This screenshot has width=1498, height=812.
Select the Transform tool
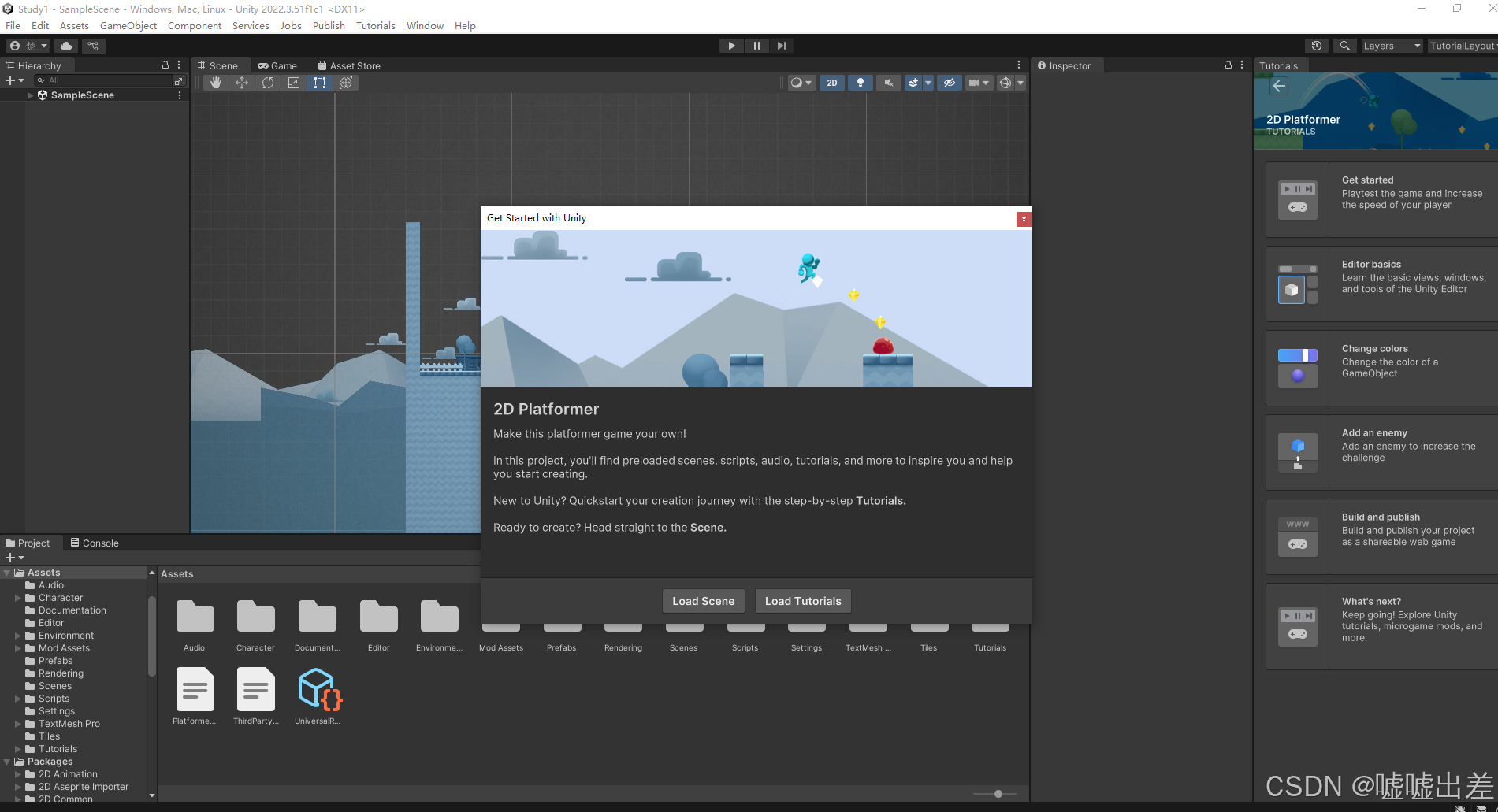(346, 83)
